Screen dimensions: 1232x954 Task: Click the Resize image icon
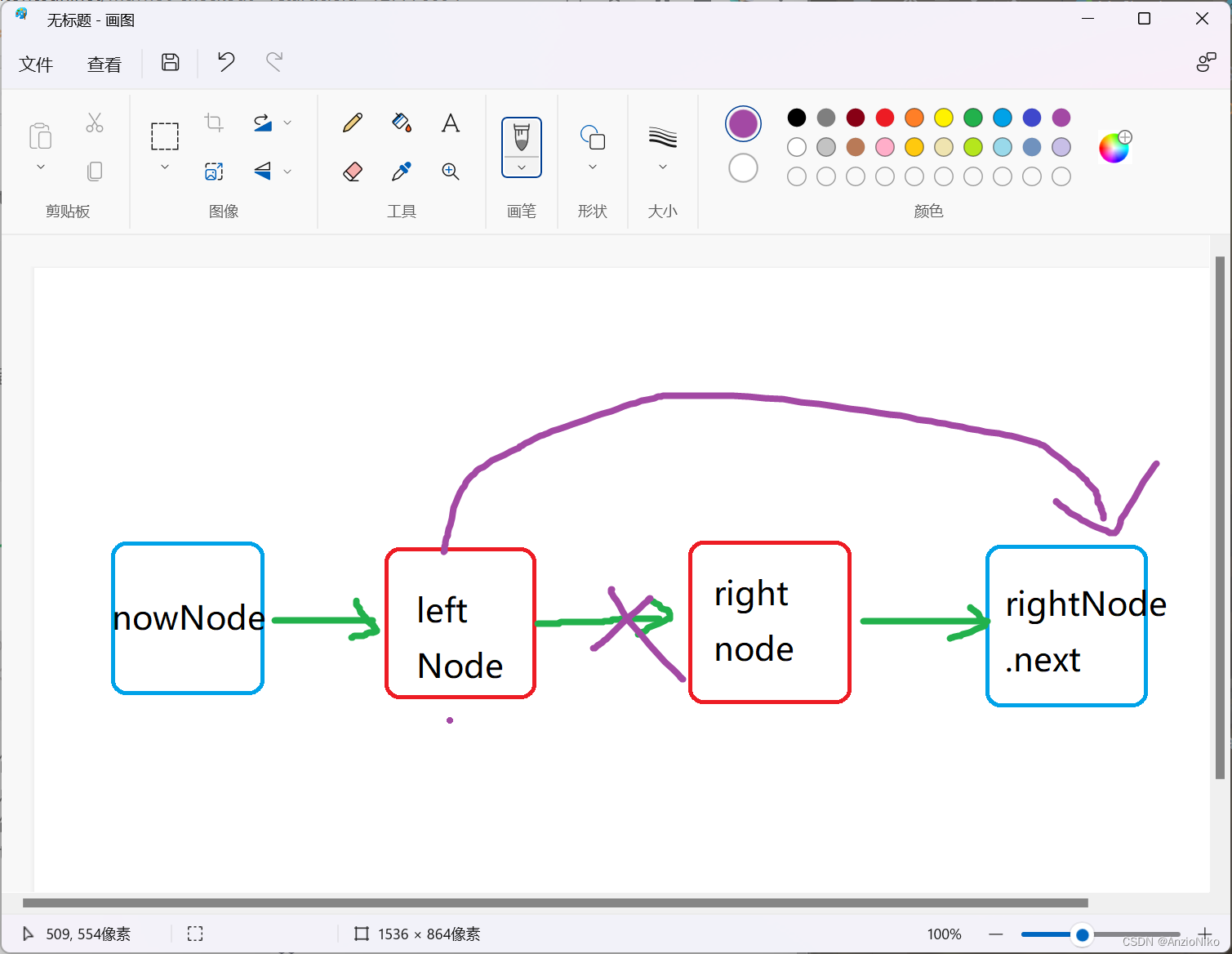point(214,172)
